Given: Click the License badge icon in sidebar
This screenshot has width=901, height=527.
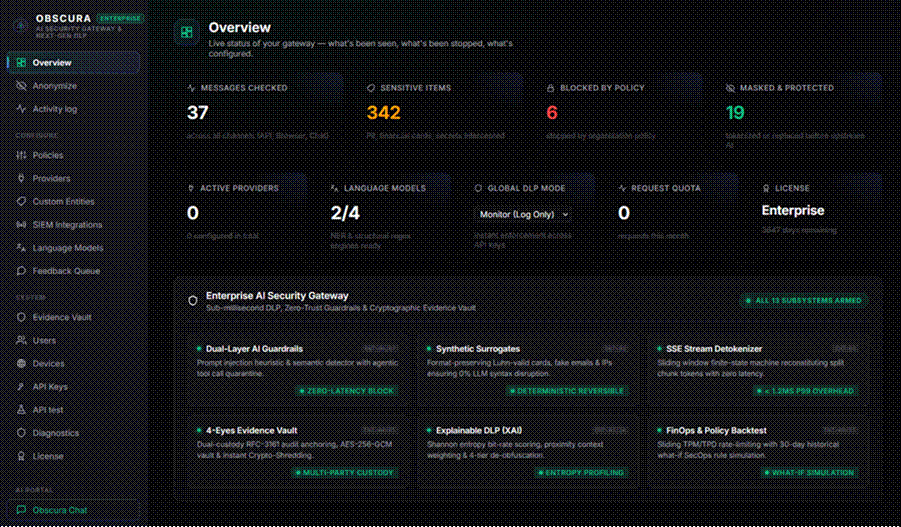Looking at the screenshot, I should coord(21,456).
